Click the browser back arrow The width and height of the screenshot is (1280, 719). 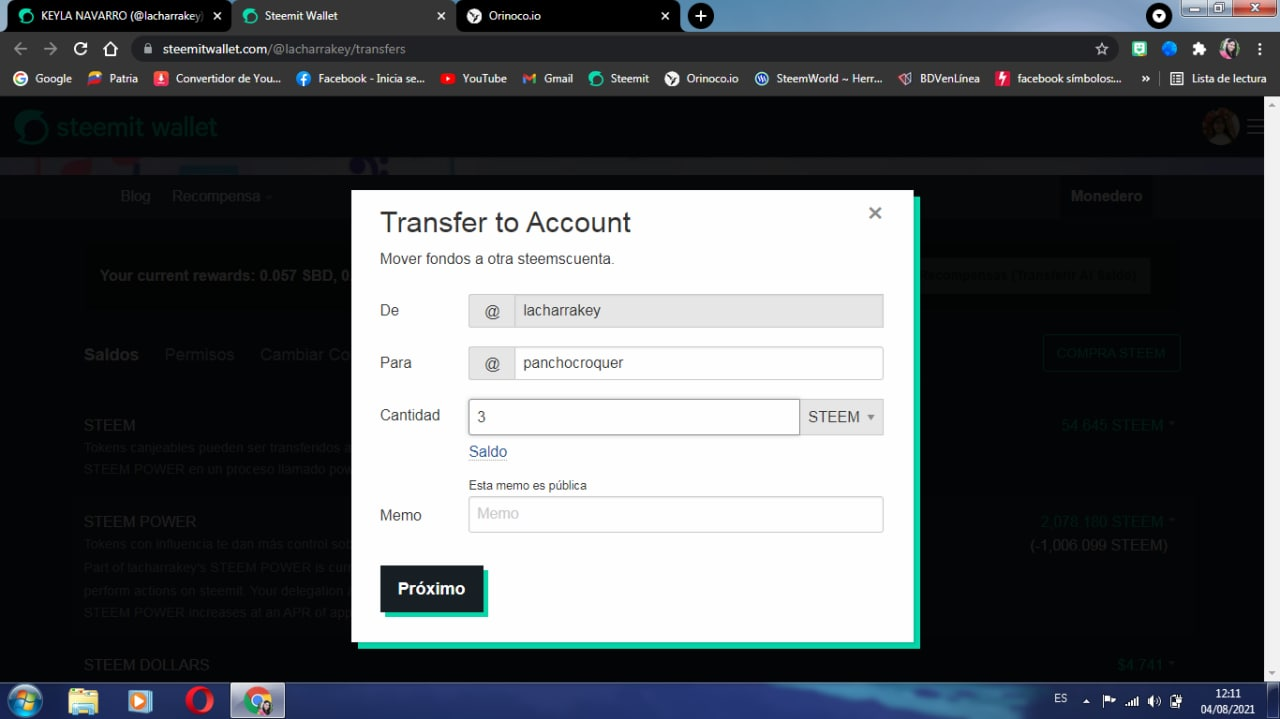pyautogui.click(x=20, y=49)
